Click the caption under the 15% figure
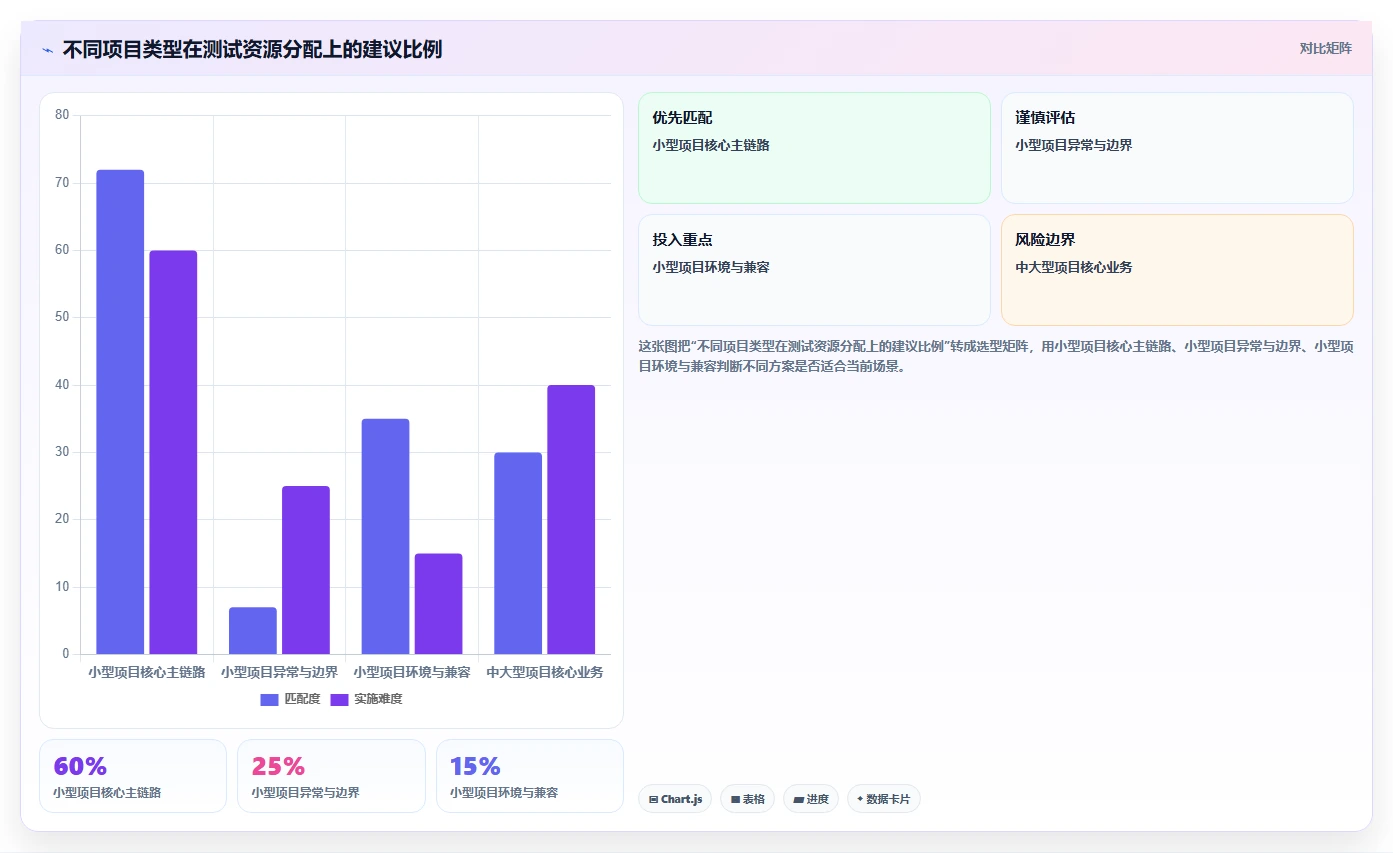 click(x=504, y=792)
